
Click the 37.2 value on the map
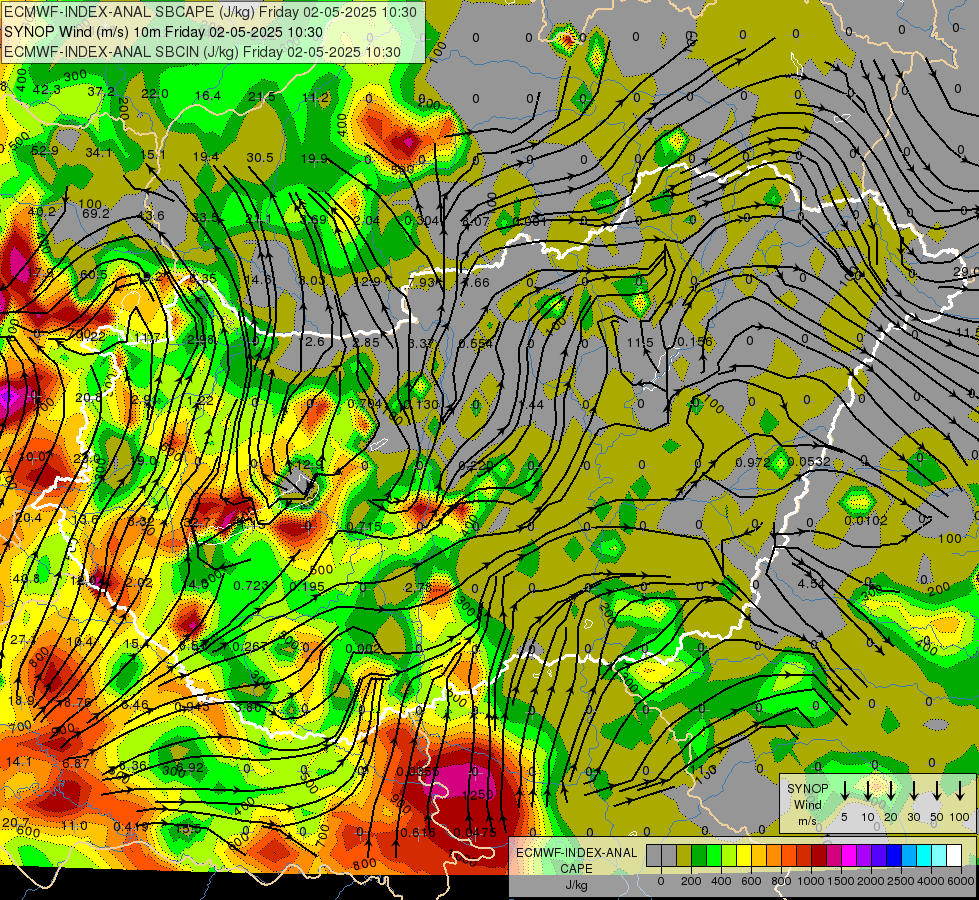(x=101, y=91)
